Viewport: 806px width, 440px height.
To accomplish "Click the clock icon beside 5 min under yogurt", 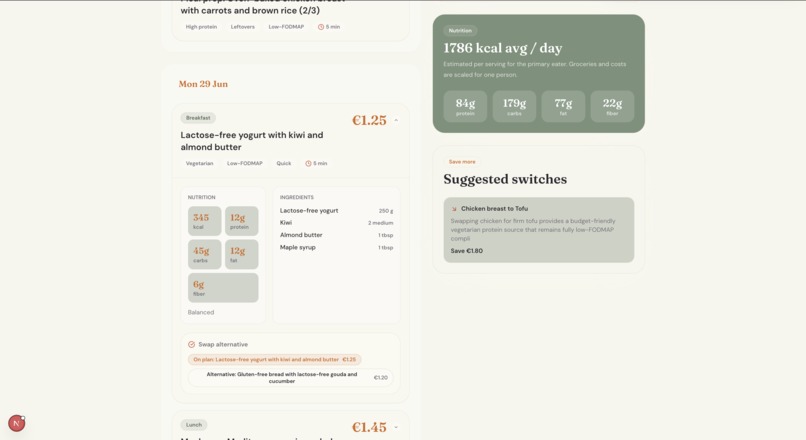I will (x=308, y=163).
